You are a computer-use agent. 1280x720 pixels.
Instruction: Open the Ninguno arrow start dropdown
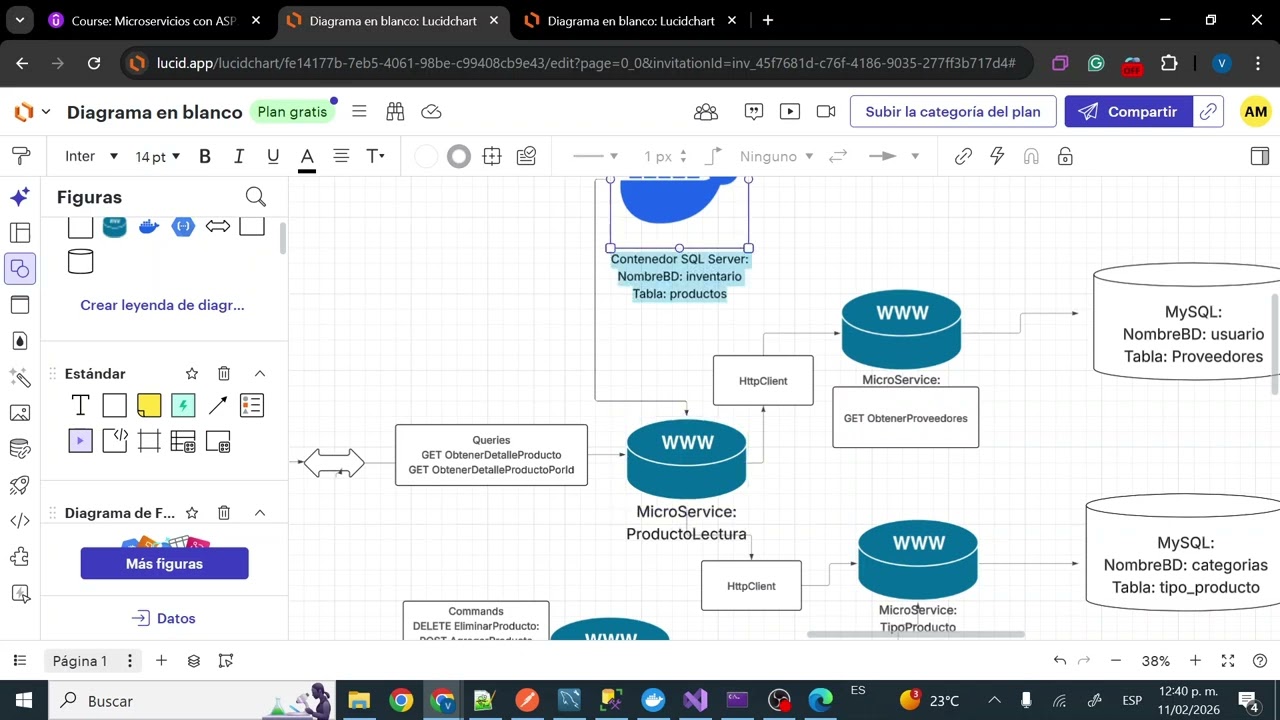pyautogui.click(x=777, y=156)
